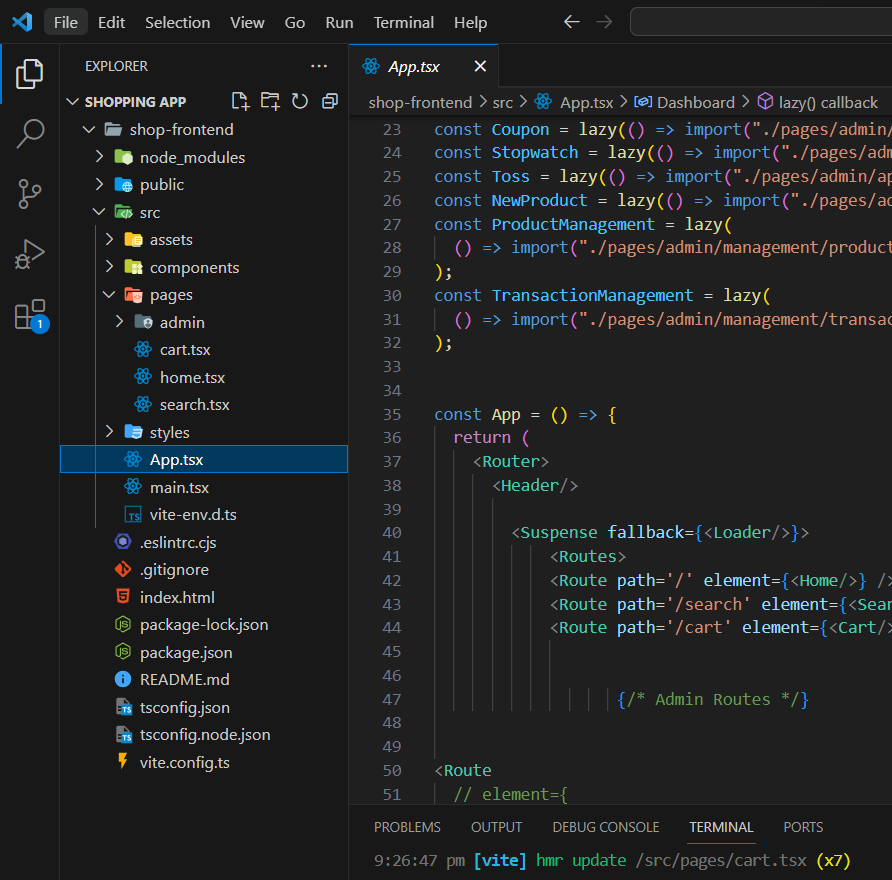Go forward with the right arrow
The height and width of the screenshot is (880, 892).
pyautogui.click(x=604, y=22)
